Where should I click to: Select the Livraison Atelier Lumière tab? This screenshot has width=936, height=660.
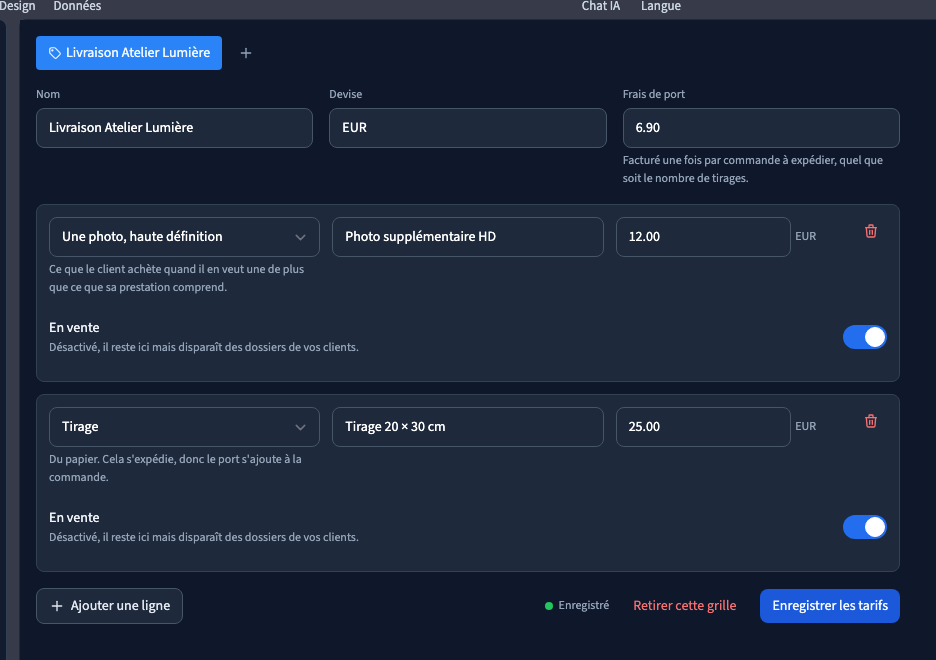(x=129, y=53)
